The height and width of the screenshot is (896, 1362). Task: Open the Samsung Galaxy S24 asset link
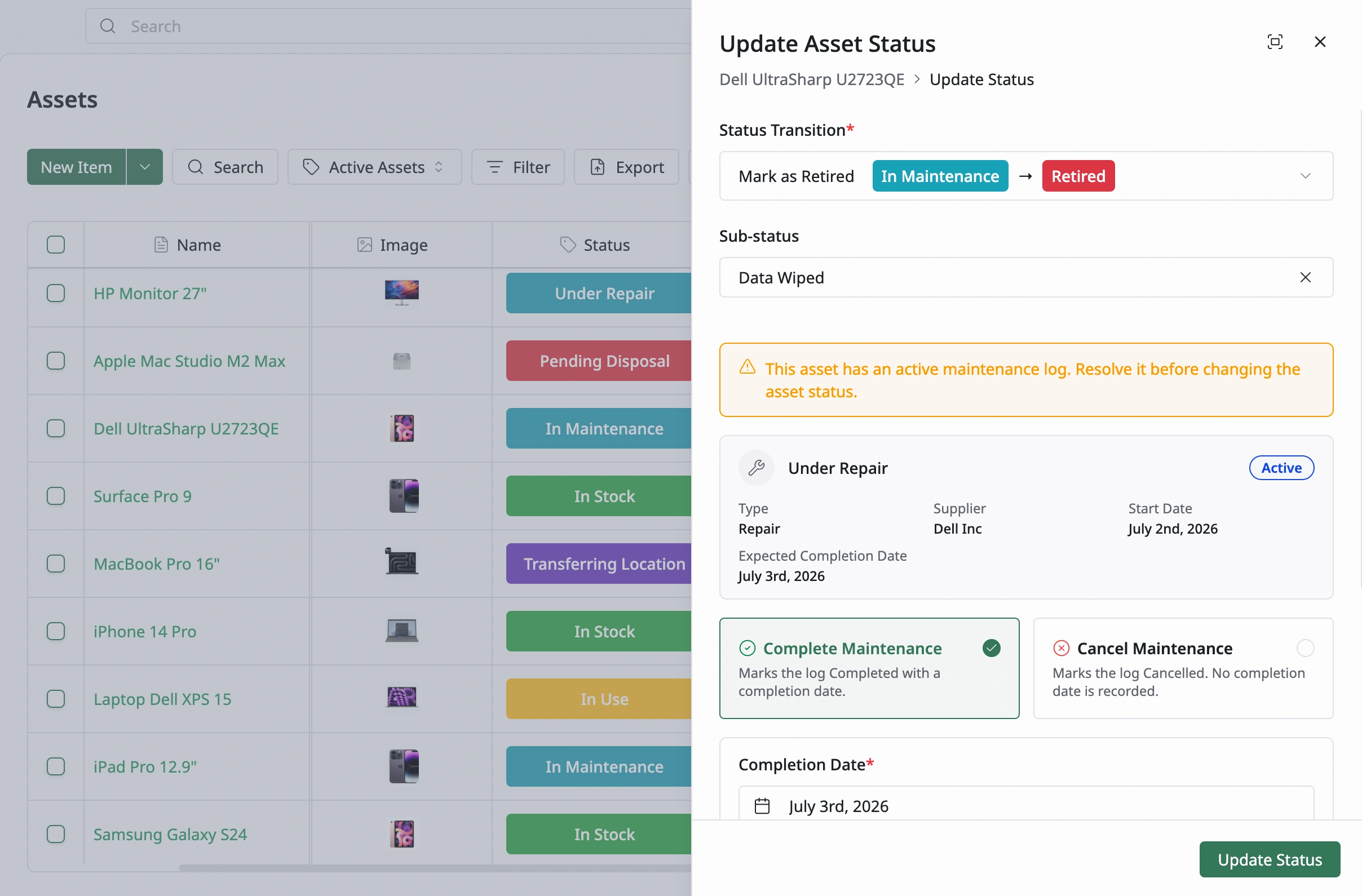170,833
